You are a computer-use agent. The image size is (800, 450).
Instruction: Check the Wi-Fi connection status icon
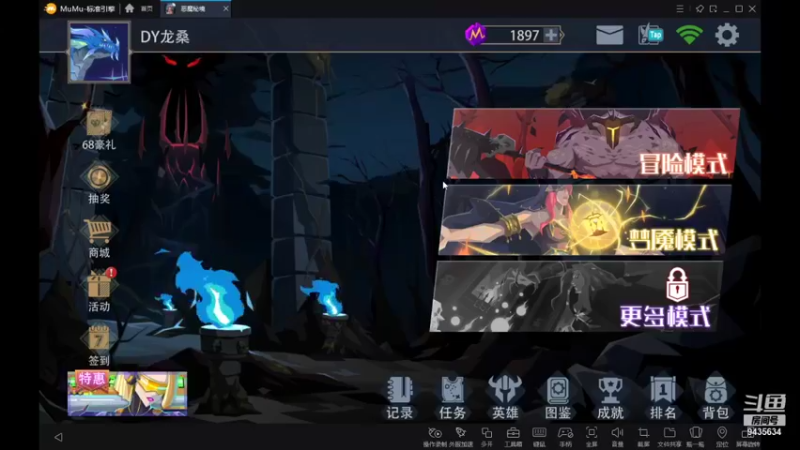point(689,35)
